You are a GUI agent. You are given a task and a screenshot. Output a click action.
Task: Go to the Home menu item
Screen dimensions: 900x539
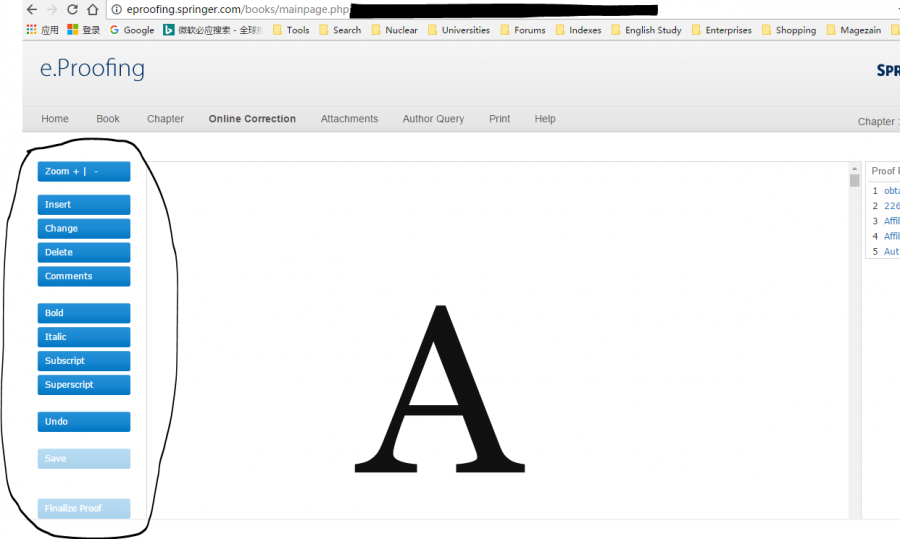55,119
